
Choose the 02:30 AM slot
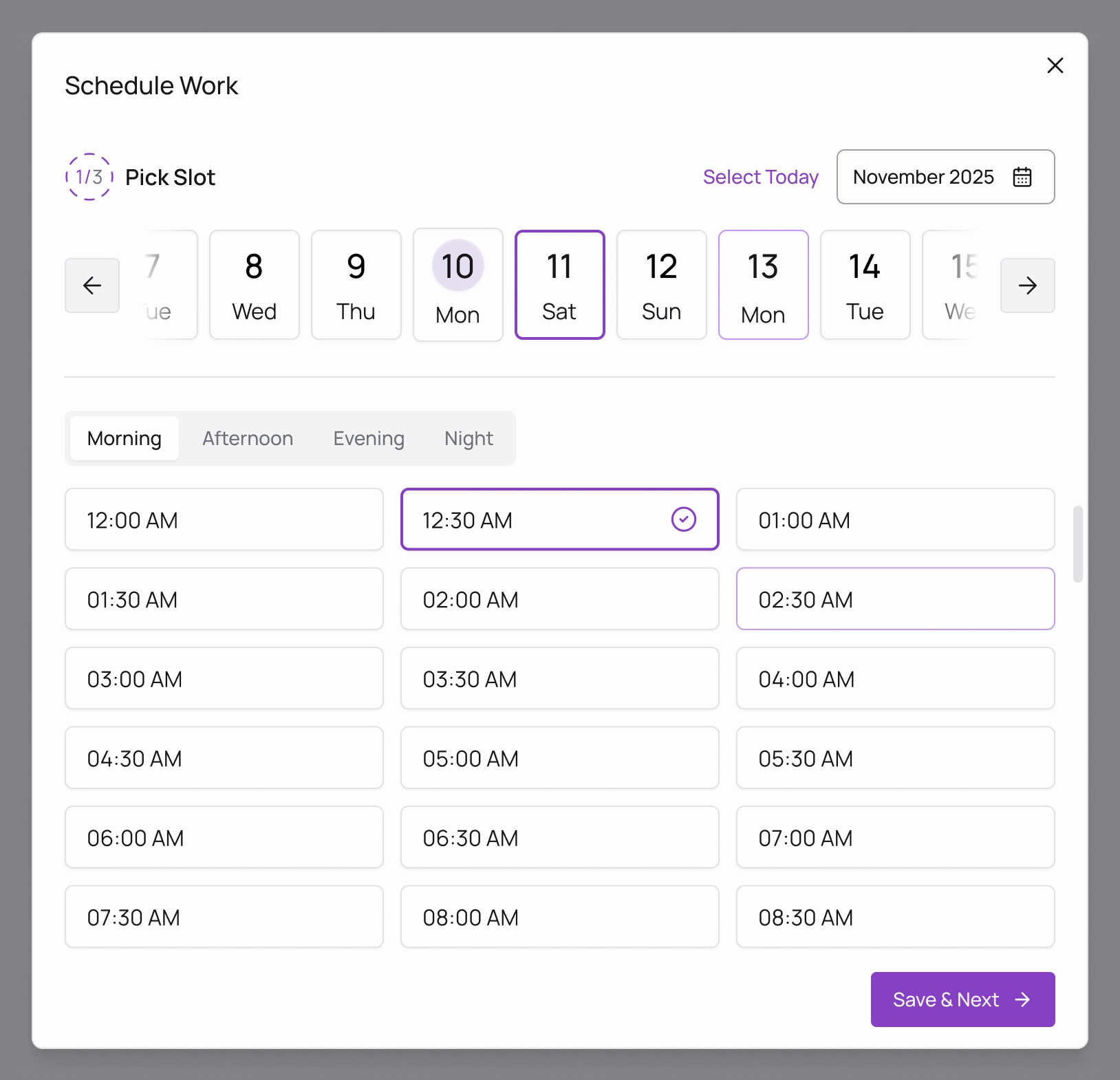[x=896, y=599]
